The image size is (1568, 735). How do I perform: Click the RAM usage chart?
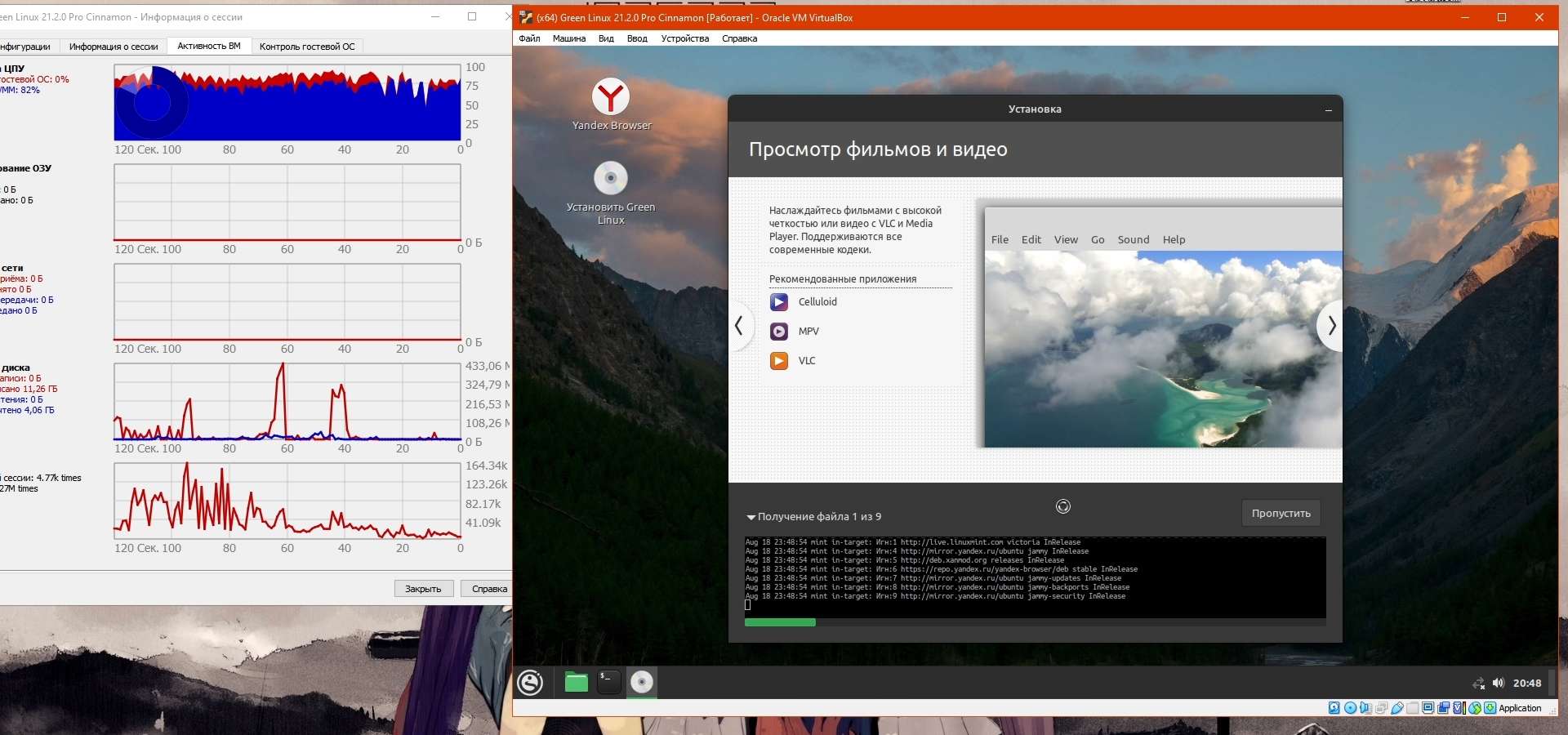point(287,203)
